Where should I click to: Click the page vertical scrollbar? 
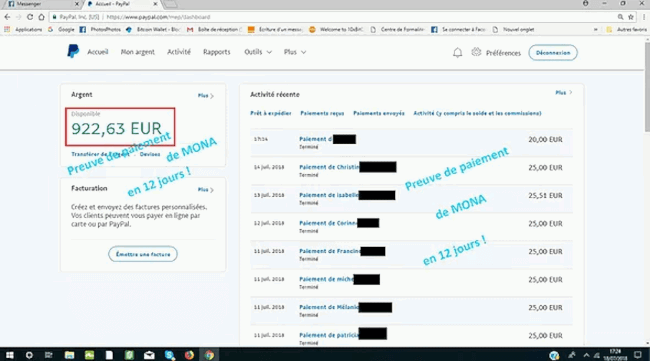point(646,191)
